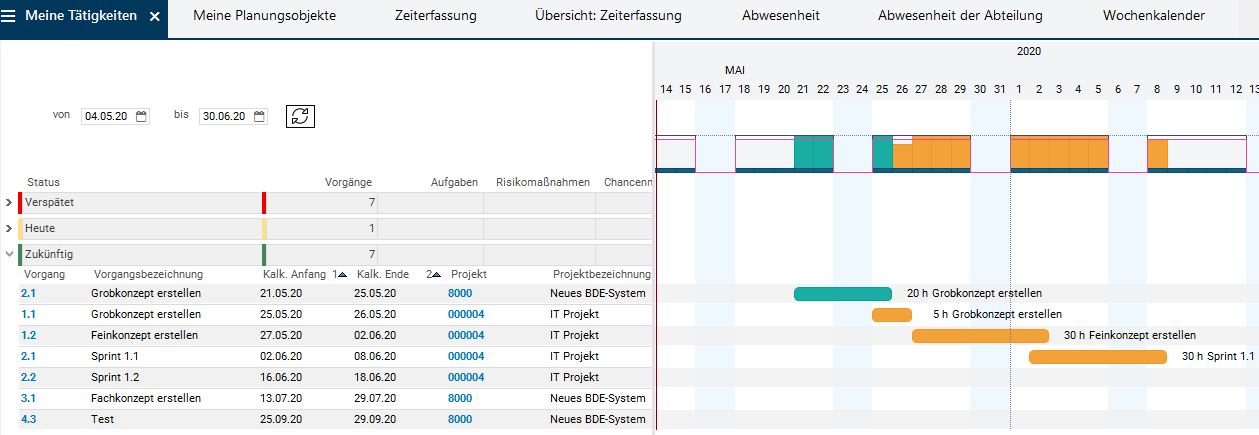Go to Abwesenheit der Abteilung tab
Screen dimensions: 1259x435
(959, 16)
